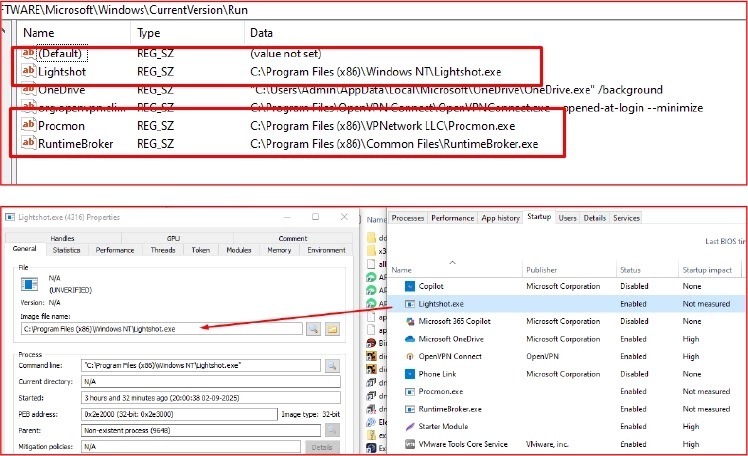Click magnifier icon next to Command line
The width and height of the screenshot is (748, 456).
[332, 365]
